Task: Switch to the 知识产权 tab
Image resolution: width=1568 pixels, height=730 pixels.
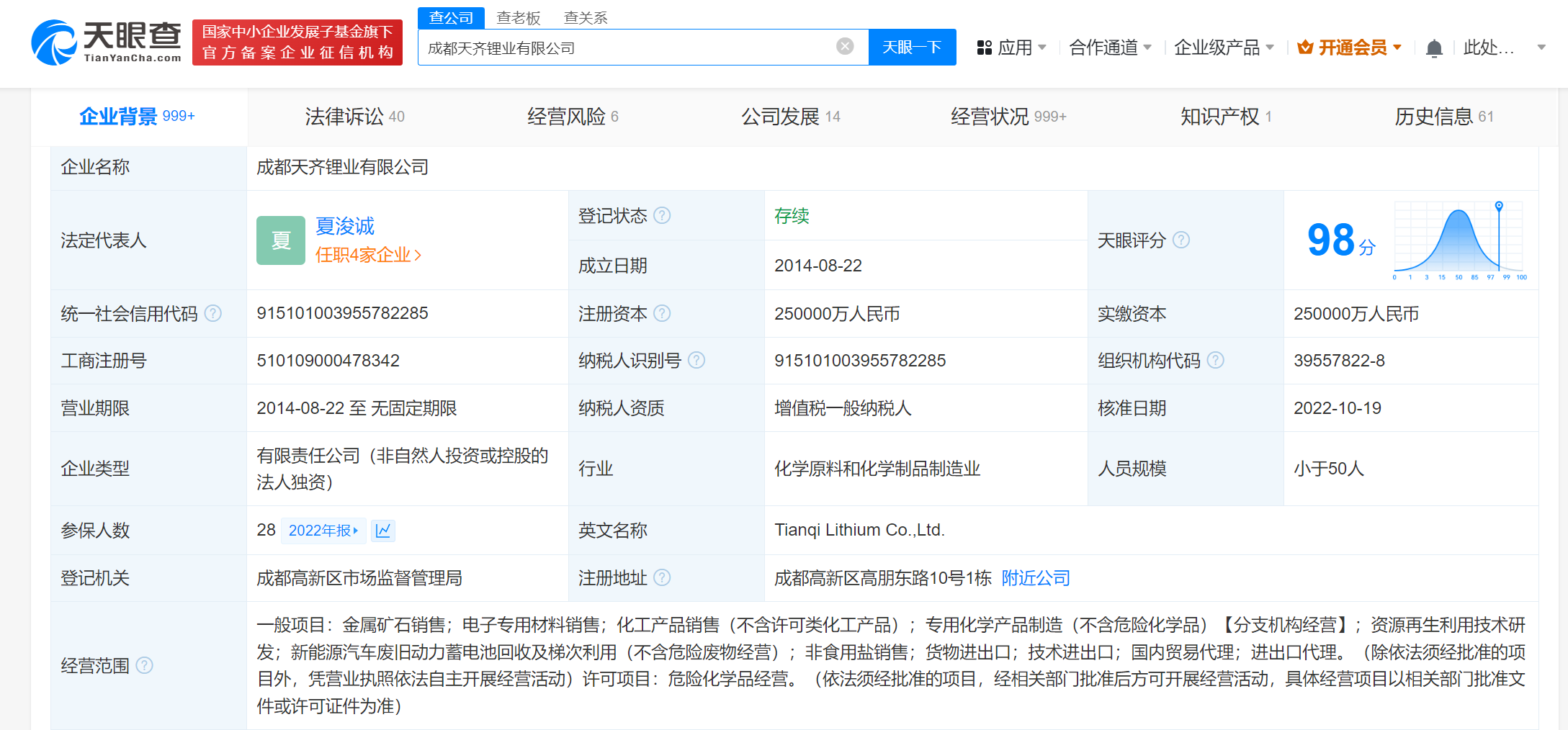Action: (1225, 117)
